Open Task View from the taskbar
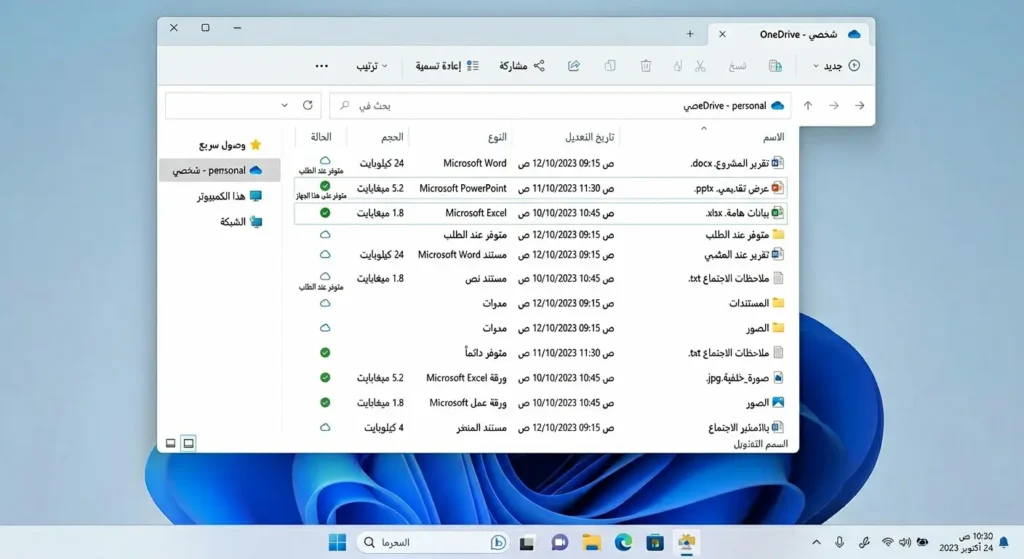The width and height of the screenshot is (1024, 559). (527, 543)
